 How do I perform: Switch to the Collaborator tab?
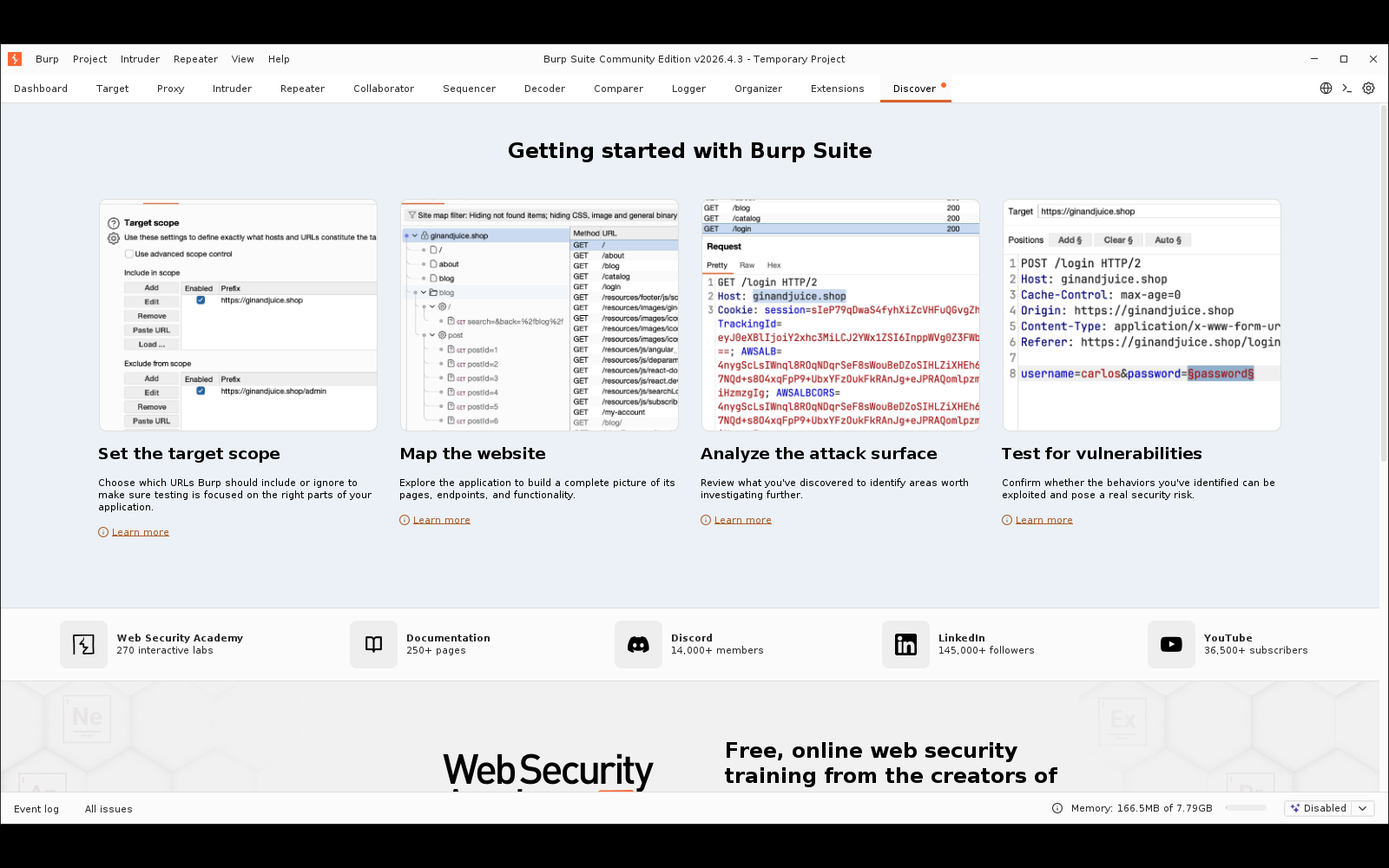[x=384, y=89]
